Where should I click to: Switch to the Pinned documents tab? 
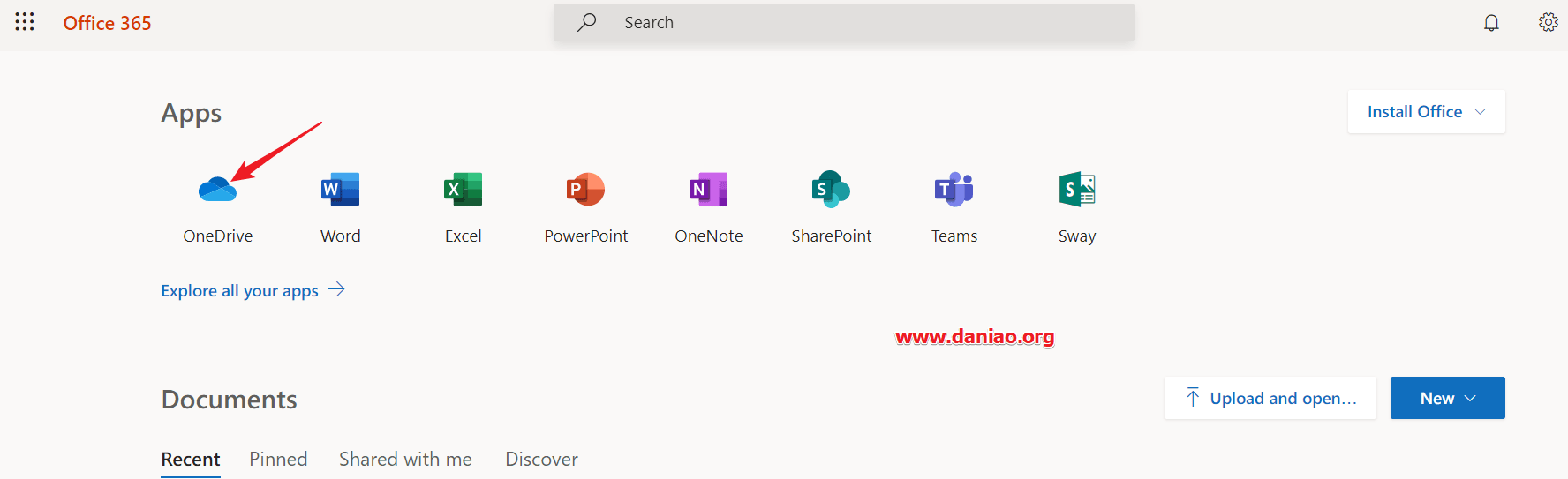[x=278, y=459]
